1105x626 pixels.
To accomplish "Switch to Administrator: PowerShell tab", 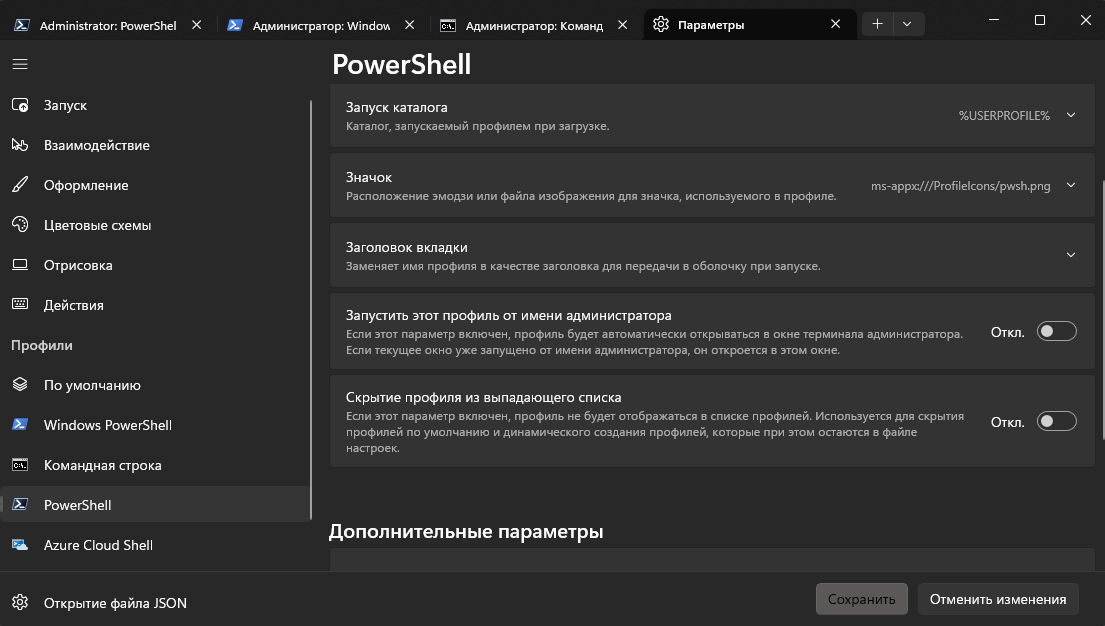I will 109,25.
